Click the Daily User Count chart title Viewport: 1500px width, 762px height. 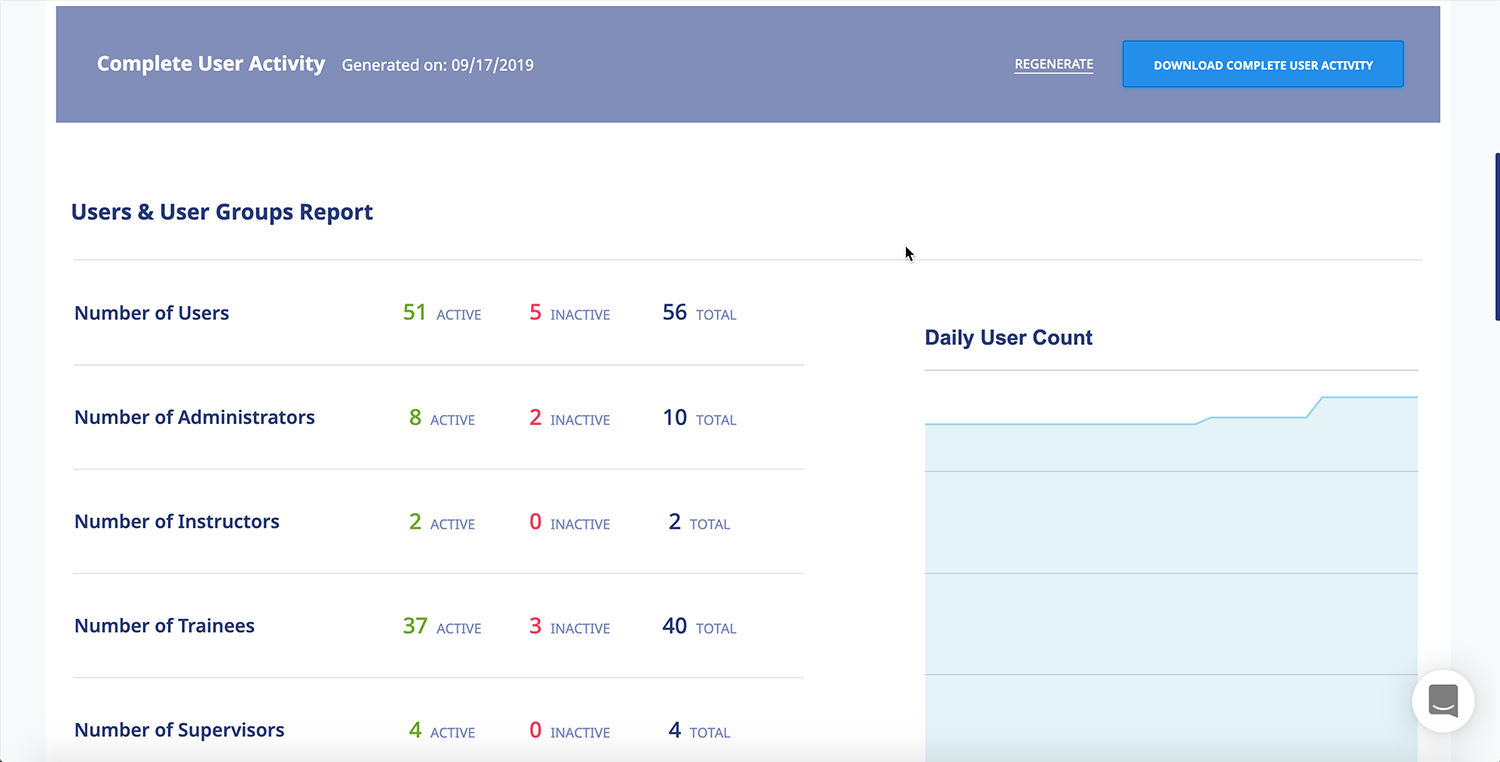coord(1008,337)
